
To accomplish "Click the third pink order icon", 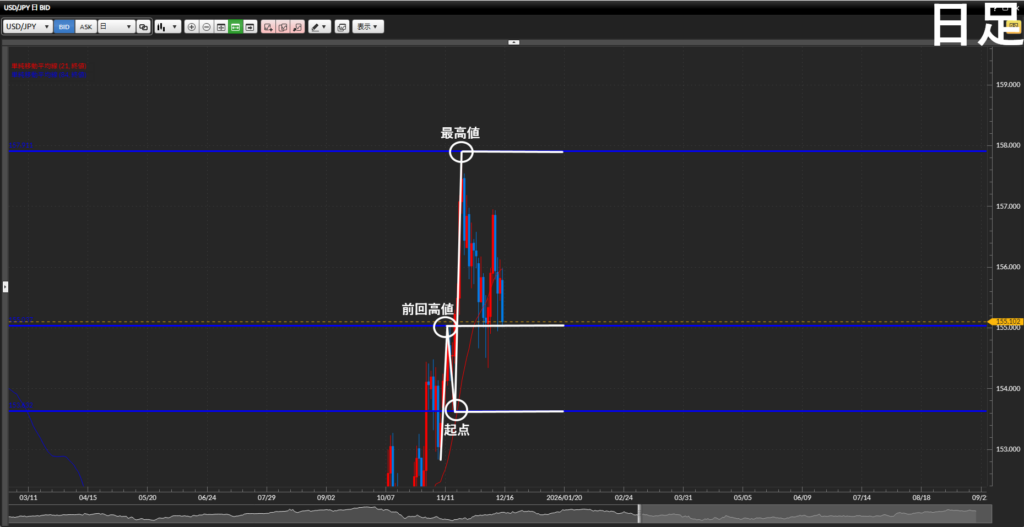I will [x=297, y=26].
